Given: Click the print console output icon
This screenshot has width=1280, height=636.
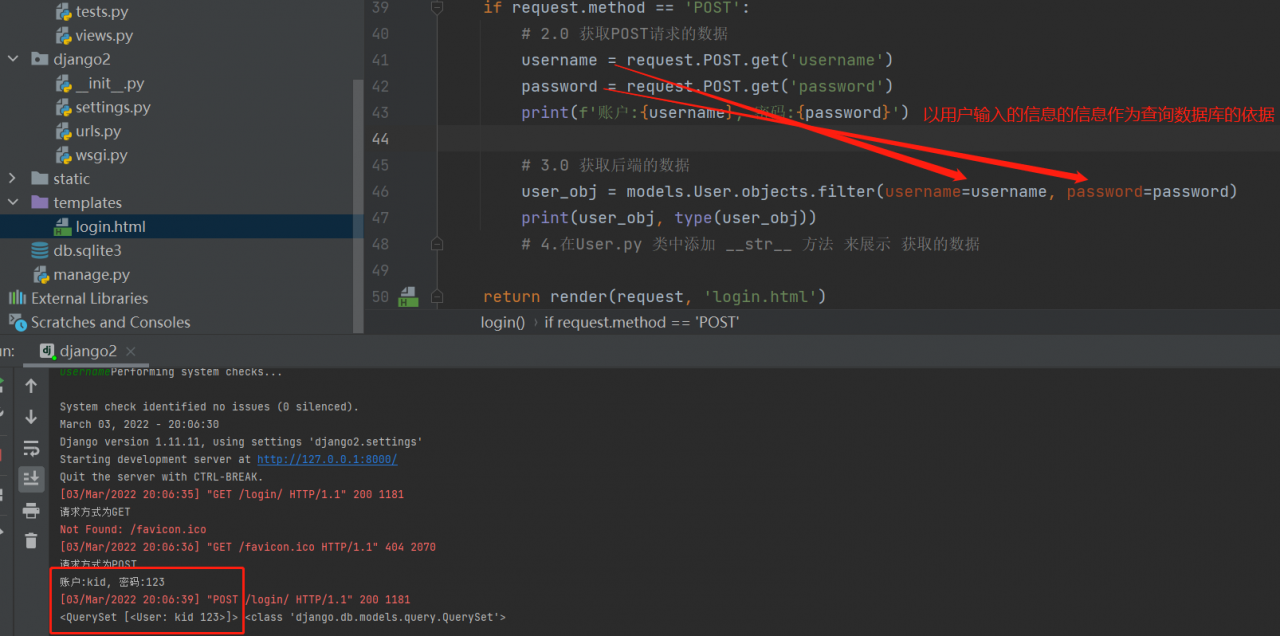Looking at the screenshot, I should [x=31, y=510].
